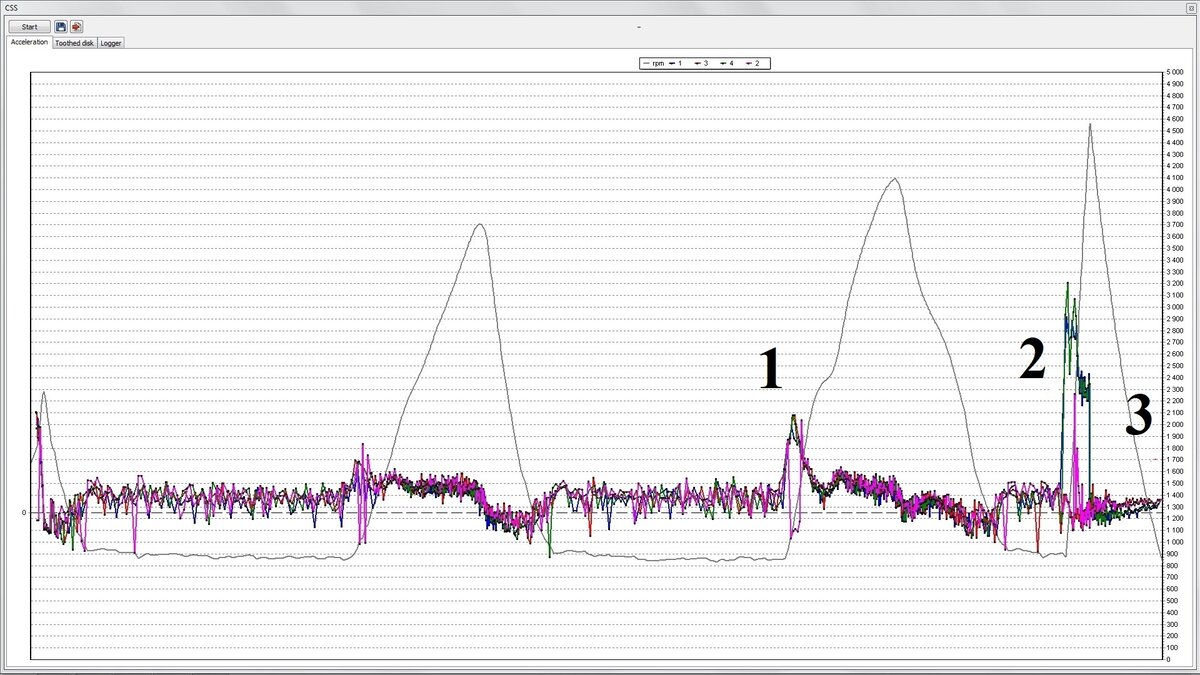Close the CSS window
The height and width of the screenshot is (675, 1200).
[1192, 6]
